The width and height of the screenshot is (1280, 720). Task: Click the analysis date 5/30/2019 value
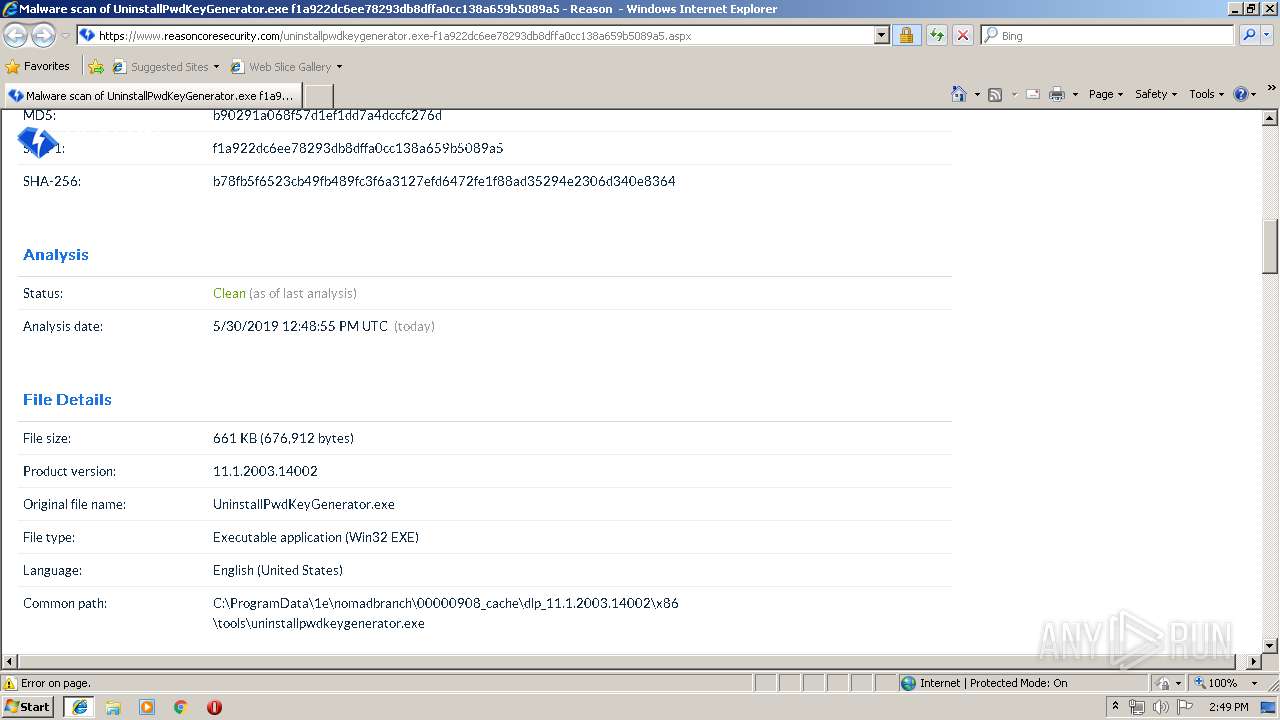point(300,326)
